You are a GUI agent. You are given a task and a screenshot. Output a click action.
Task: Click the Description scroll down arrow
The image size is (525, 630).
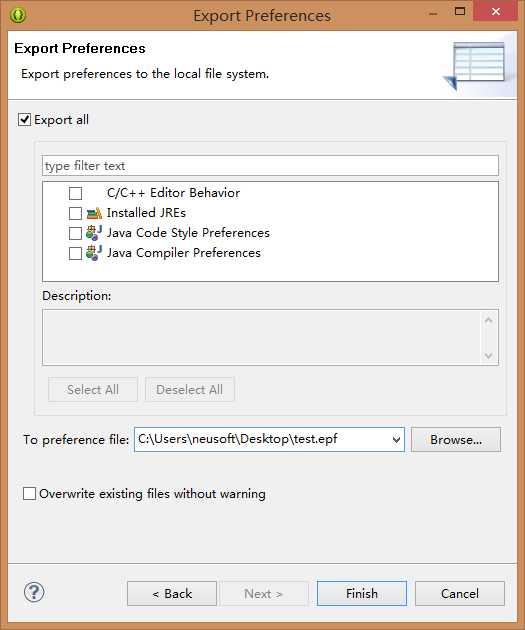pos(488,356)
